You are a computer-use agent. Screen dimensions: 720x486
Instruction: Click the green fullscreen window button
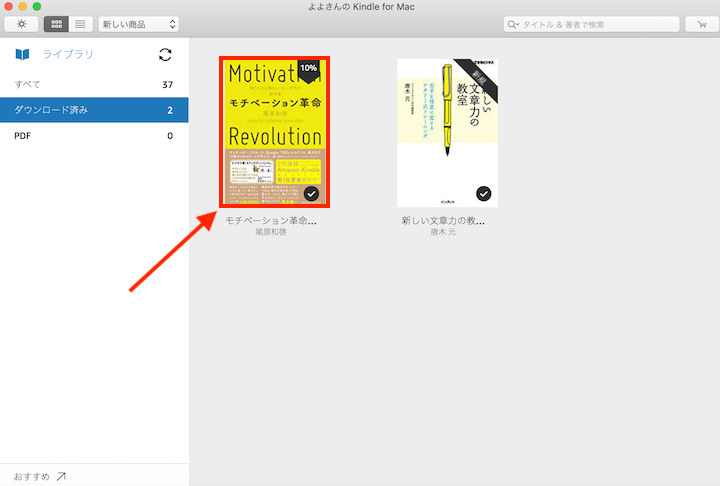[37, 6]
